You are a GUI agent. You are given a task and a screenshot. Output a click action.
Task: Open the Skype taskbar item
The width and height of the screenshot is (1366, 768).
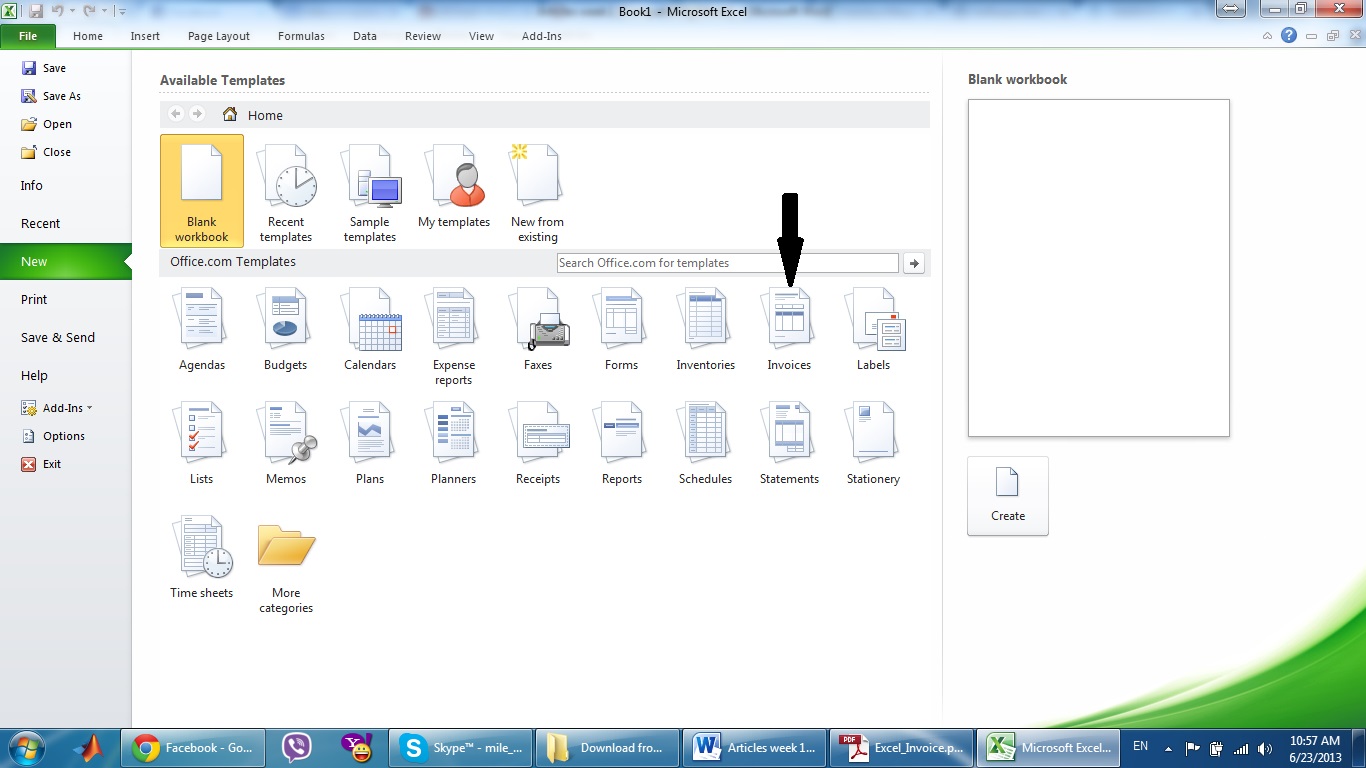pyautogui.click(x=461, y=747)
